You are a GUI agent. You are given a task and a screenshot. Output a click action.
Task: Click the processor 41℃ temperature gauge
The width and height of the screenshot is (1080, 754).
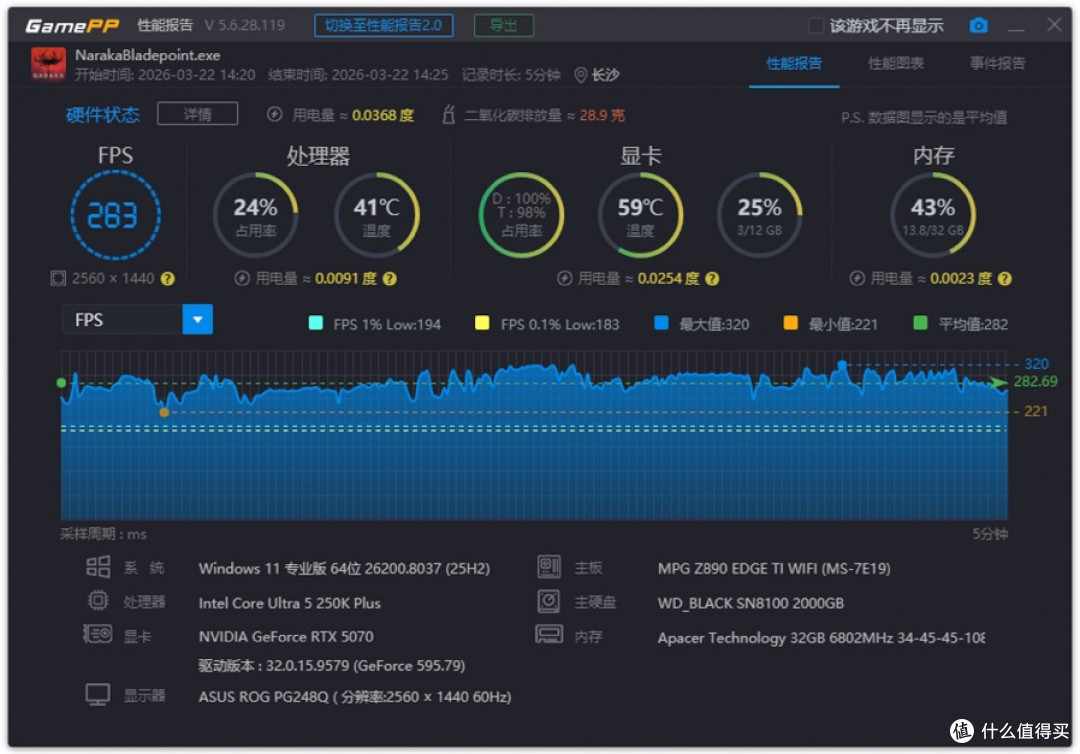click(x=377, y=215)
